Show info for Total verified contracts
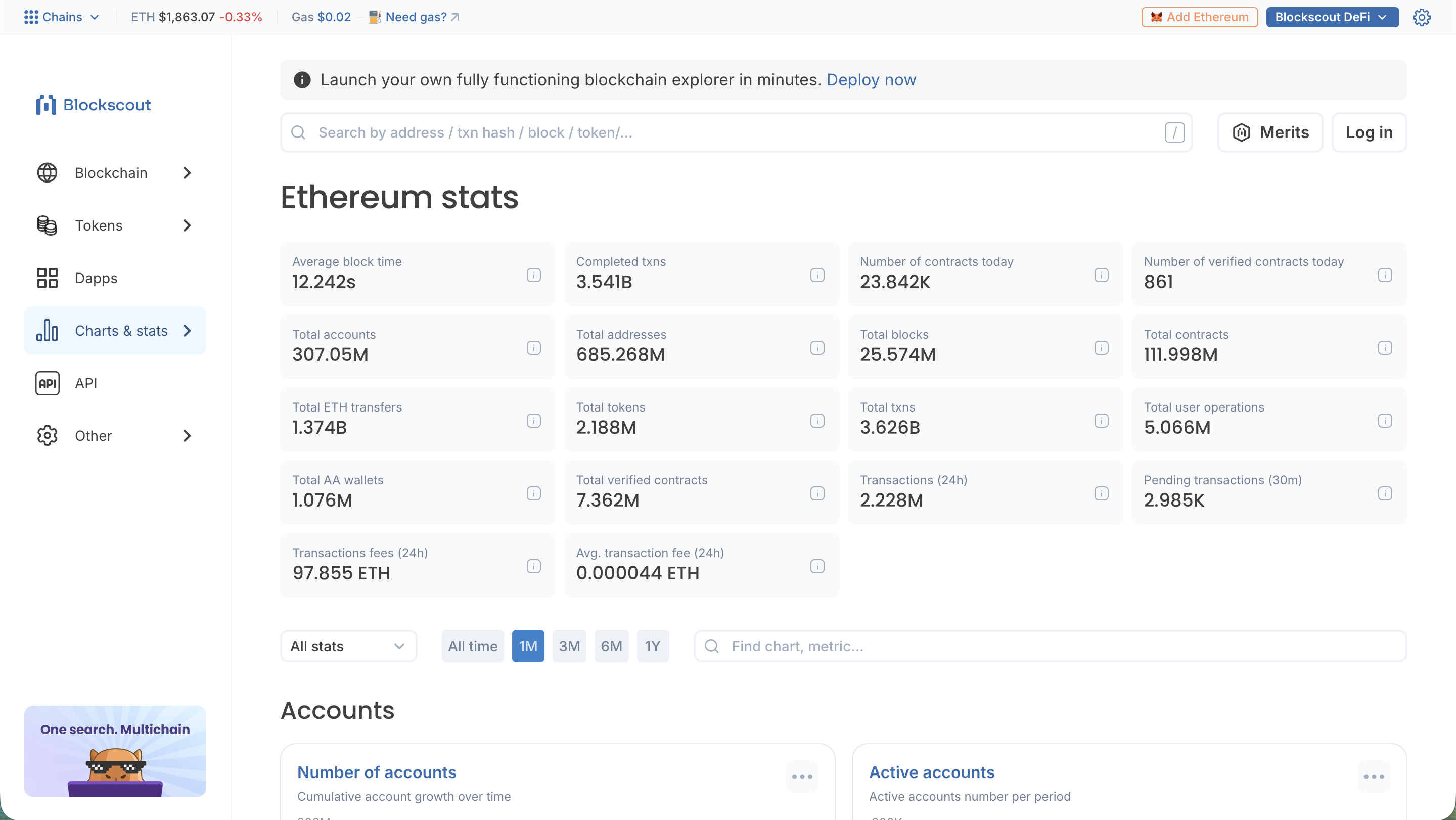The image size is (1456, 820). 817,493
